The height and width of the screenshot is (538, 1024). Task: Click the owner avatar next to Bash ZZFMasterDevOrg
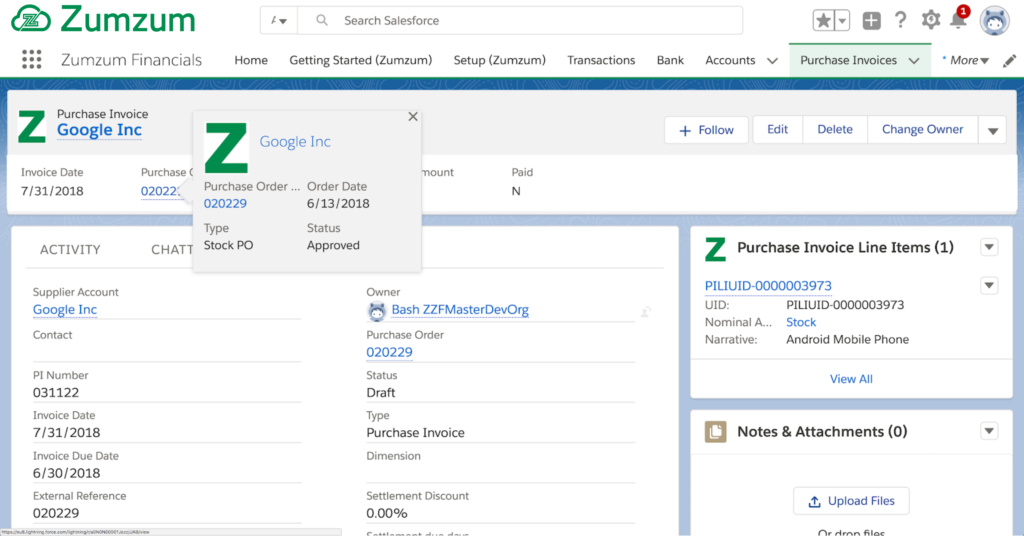[x=377, y=311]
